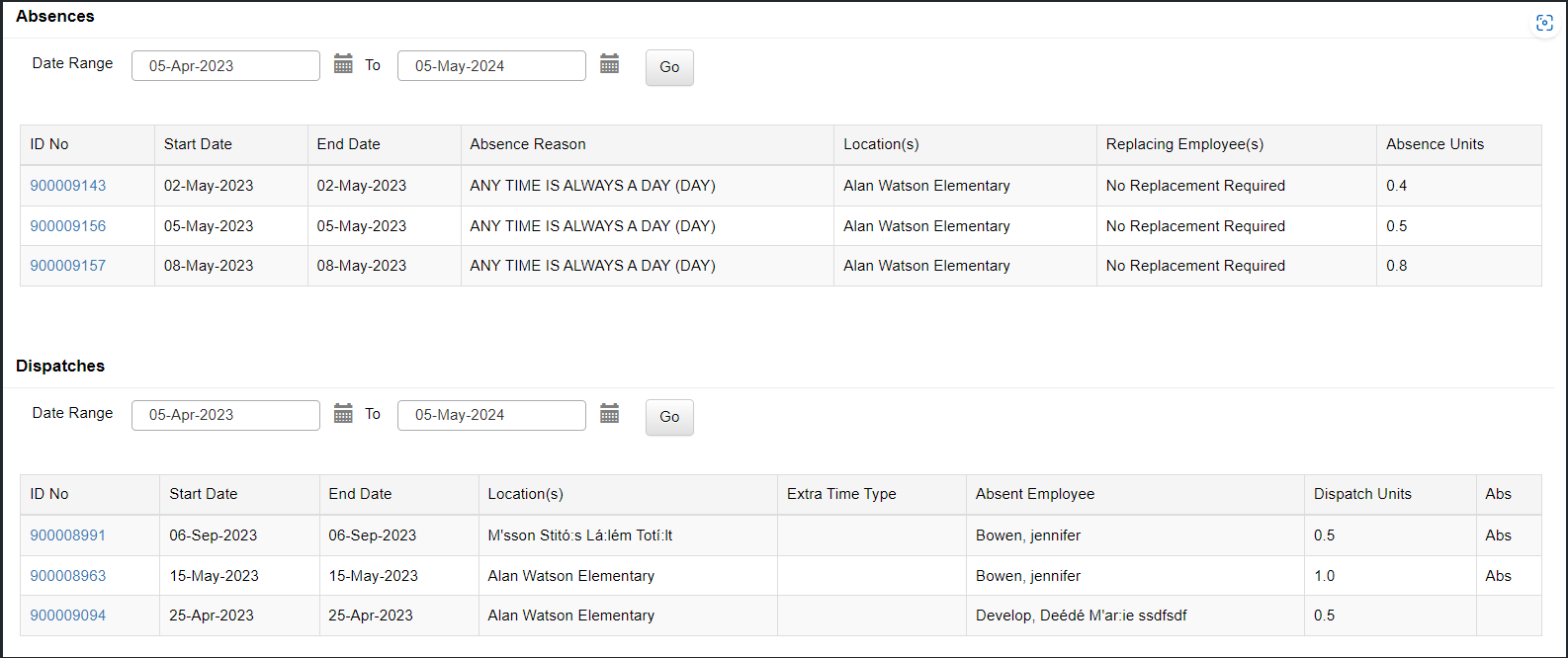Click Dispatches end date input field
This screenshot has width=1568, height=658.
click(491, 415)
